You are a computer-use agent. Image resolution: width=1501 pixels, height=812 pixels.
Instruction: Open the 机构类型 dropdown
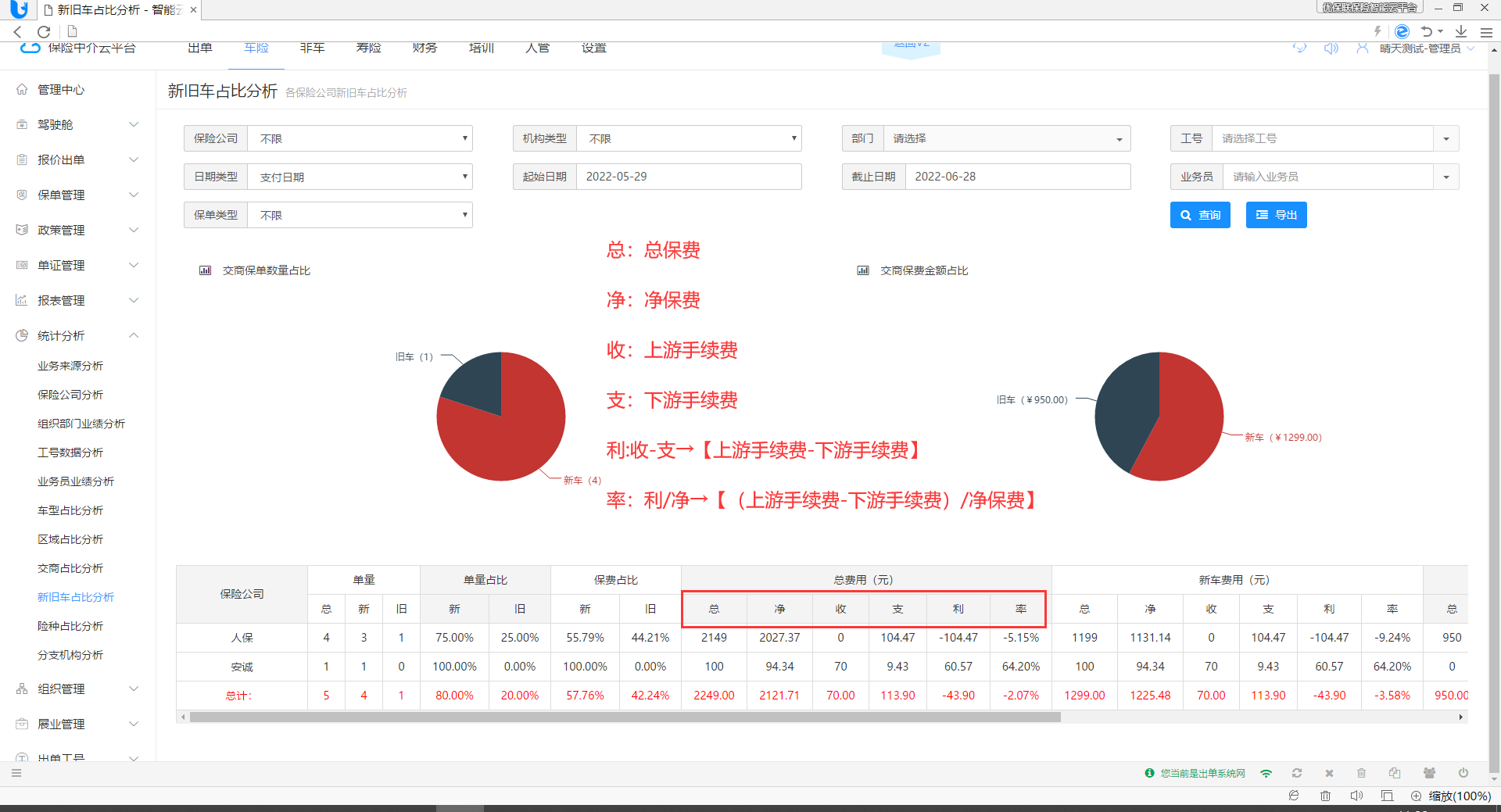pos(689,138)
